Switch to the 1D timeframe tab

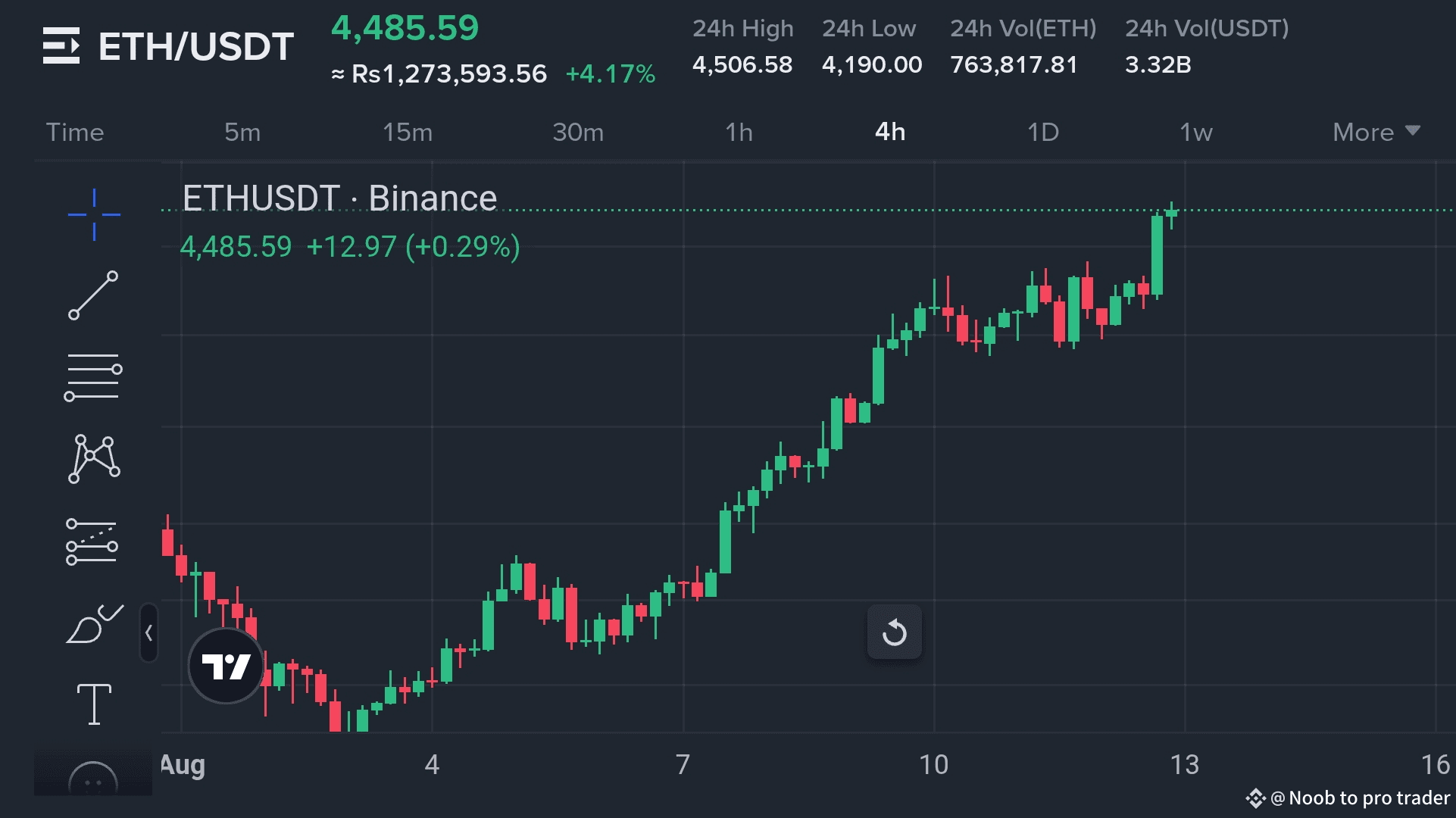point(1043,132)
